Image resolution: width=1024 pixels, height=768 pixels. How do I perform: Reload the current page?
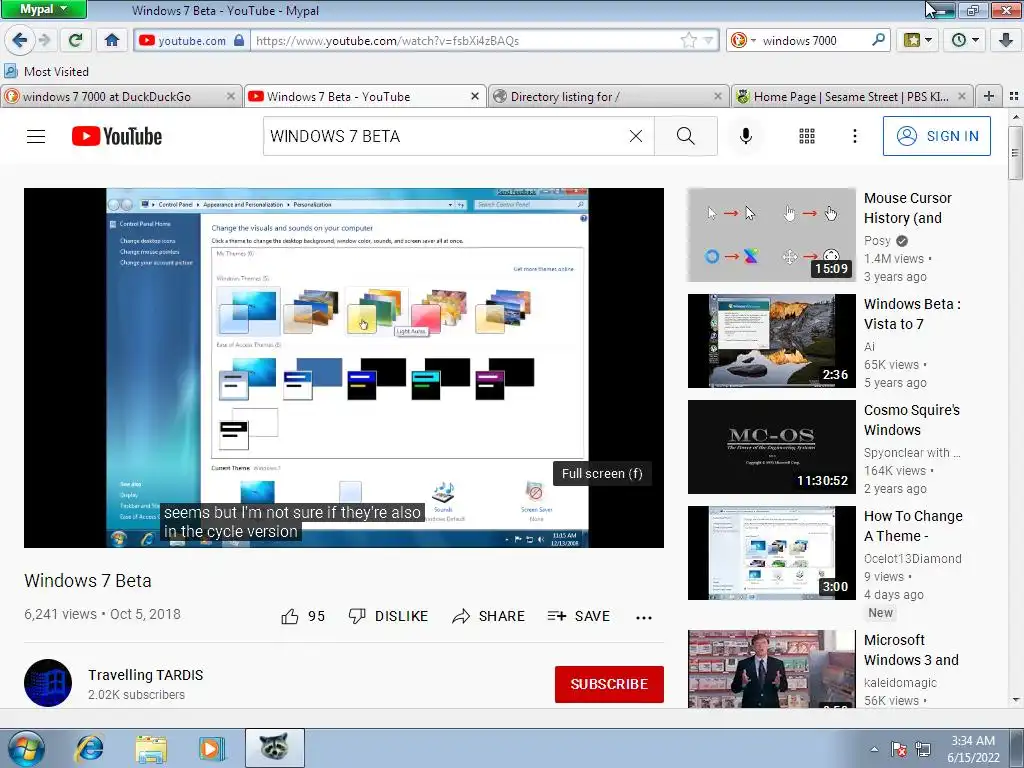[75, 40]
